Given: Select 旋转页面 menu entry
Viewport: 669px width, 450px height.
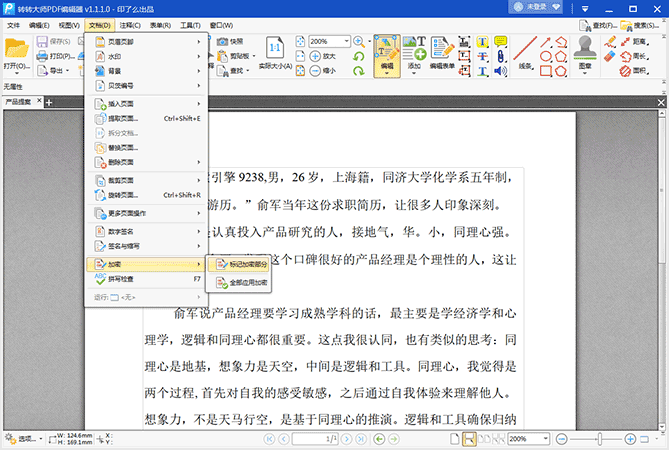Looking at the screenshot, I should coord(146,195).
